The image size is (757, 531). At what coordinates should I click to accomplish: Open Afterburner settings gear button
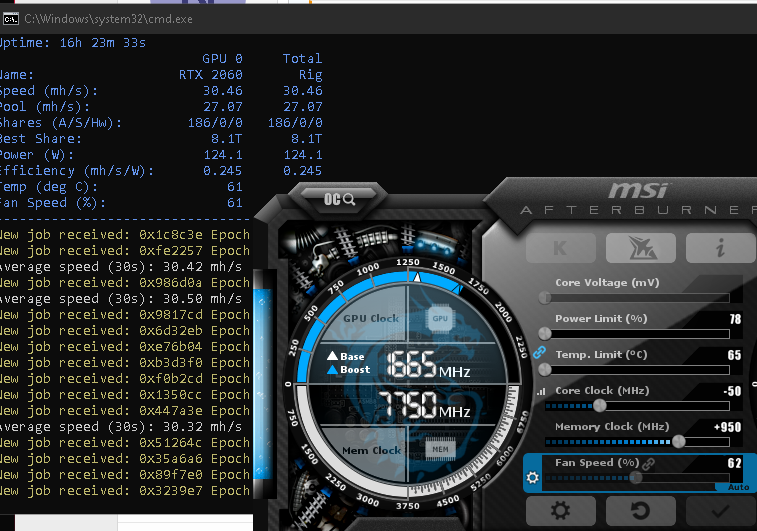pyautogui.click(x=560, y=510)
